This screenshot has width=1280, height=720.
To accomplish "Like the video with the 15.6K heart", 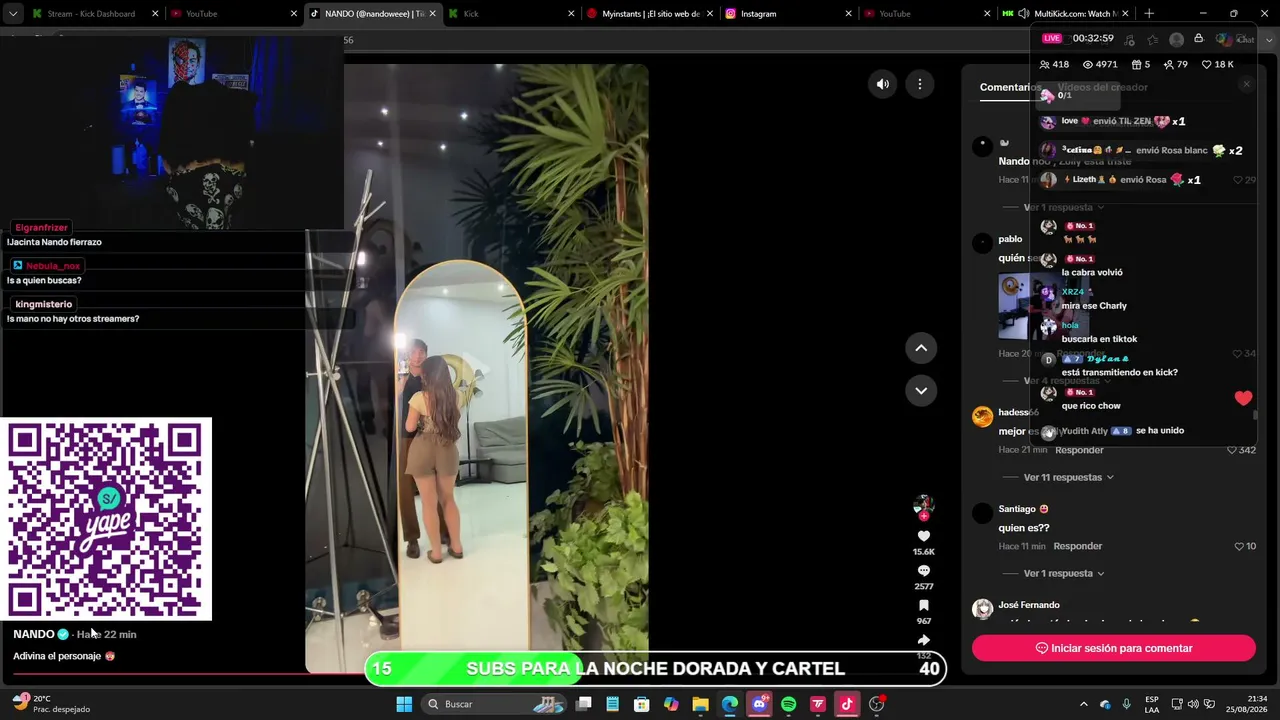I will [x=924, y=536].
